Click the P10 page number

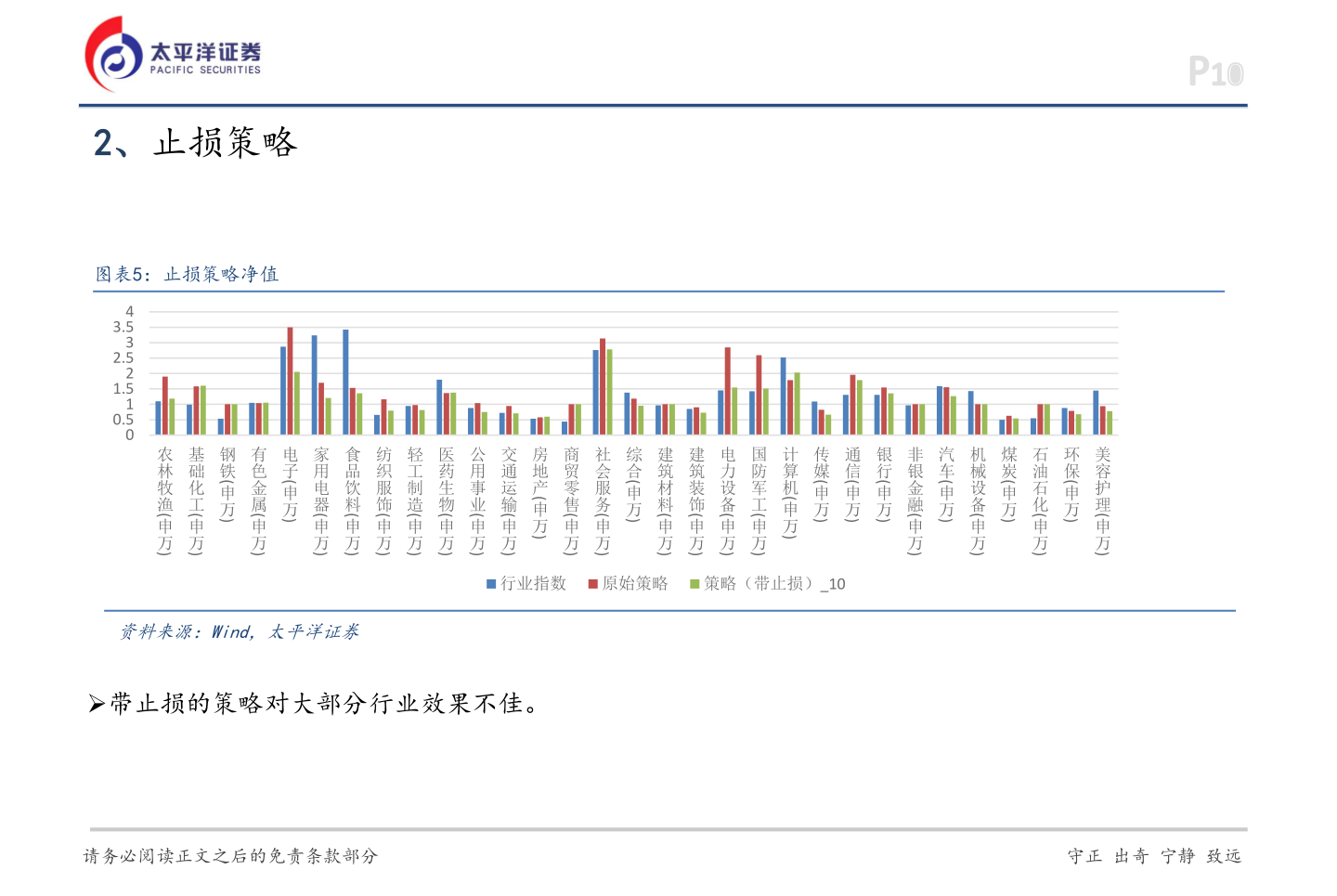(x=1215, y=72)
